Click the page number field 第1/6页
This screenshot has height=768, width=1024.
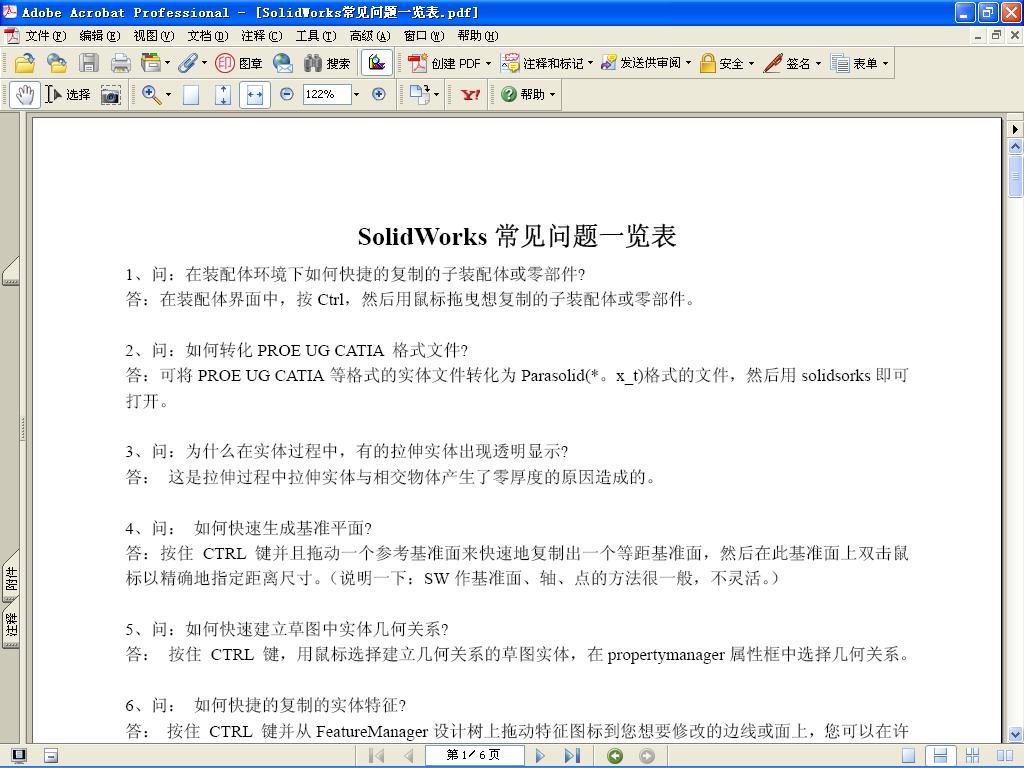[x=474, y=755]
